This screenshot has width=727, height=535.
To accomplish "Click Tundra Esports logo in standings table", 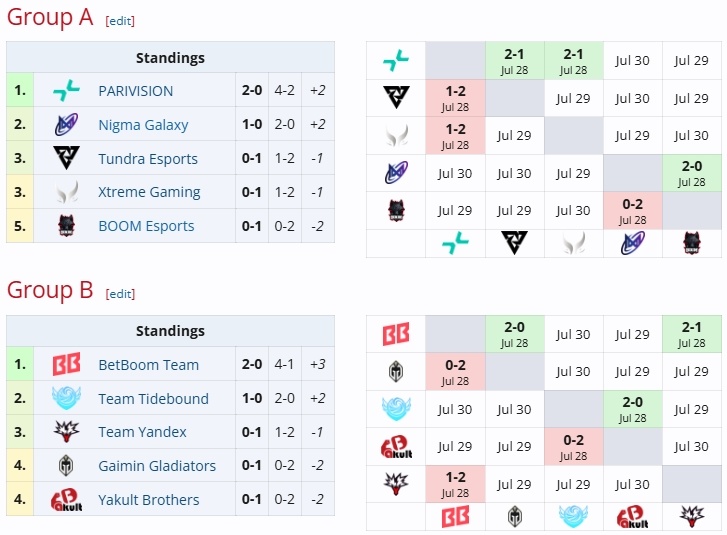I will [x=66, y=158].
